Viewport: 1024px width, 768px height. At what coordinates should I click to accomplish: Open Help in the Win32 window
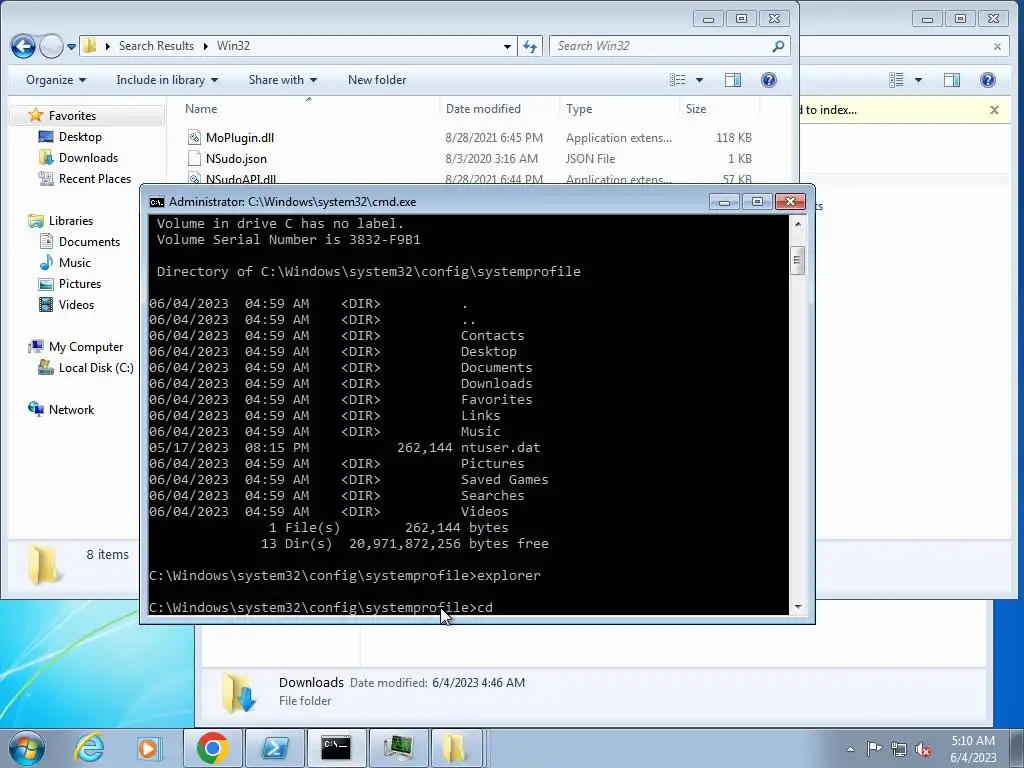tap(769, 80)
